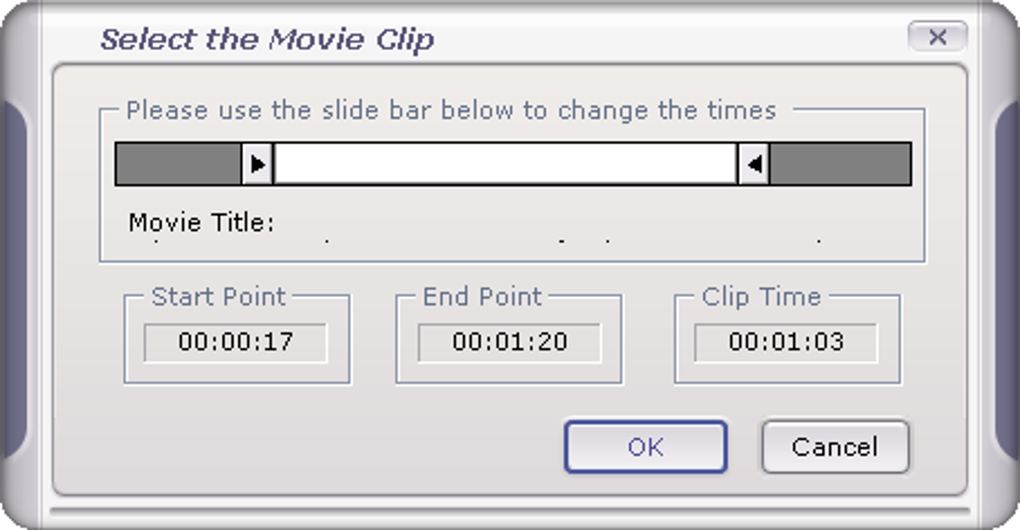
Task: Click the slide bar instruction text
Action: [x=451, y=110]
